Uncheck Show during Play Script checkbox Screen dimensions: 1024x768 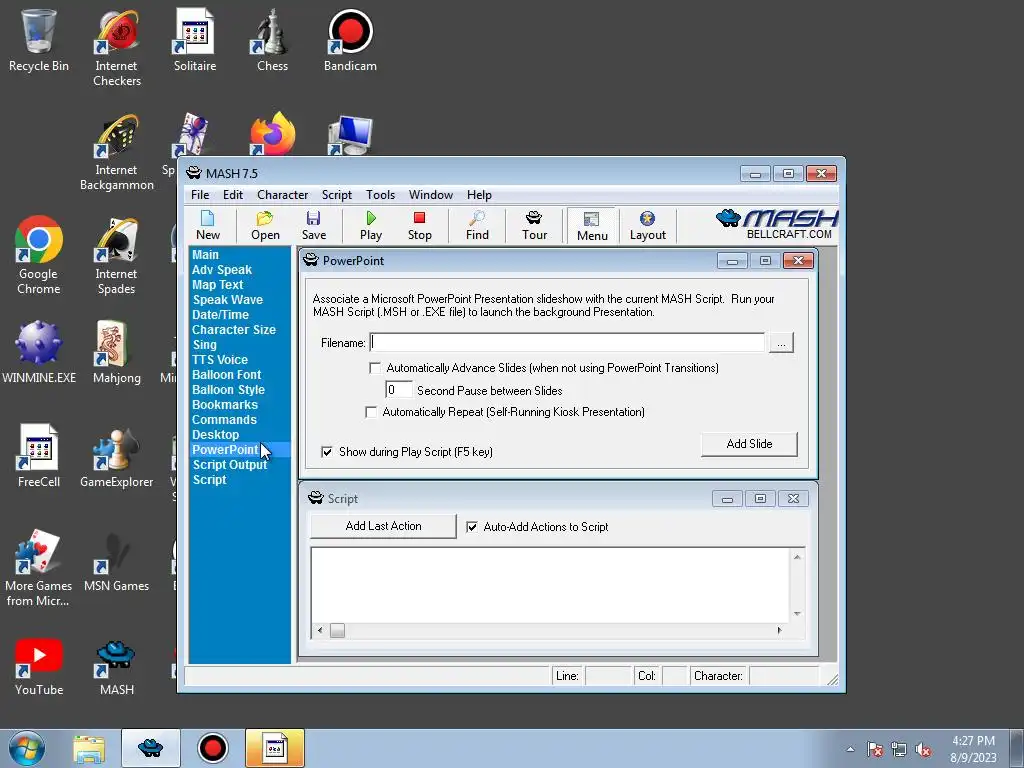click(327, 452)
